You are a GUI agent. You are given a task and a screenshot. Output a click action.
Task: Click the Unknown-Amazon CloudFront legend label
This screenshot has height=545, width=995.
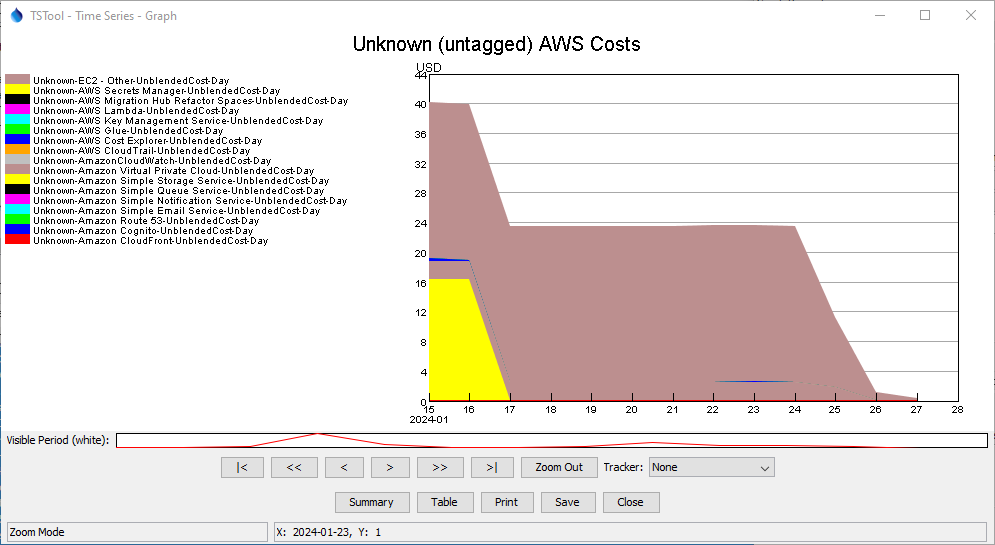click(150, 241)
